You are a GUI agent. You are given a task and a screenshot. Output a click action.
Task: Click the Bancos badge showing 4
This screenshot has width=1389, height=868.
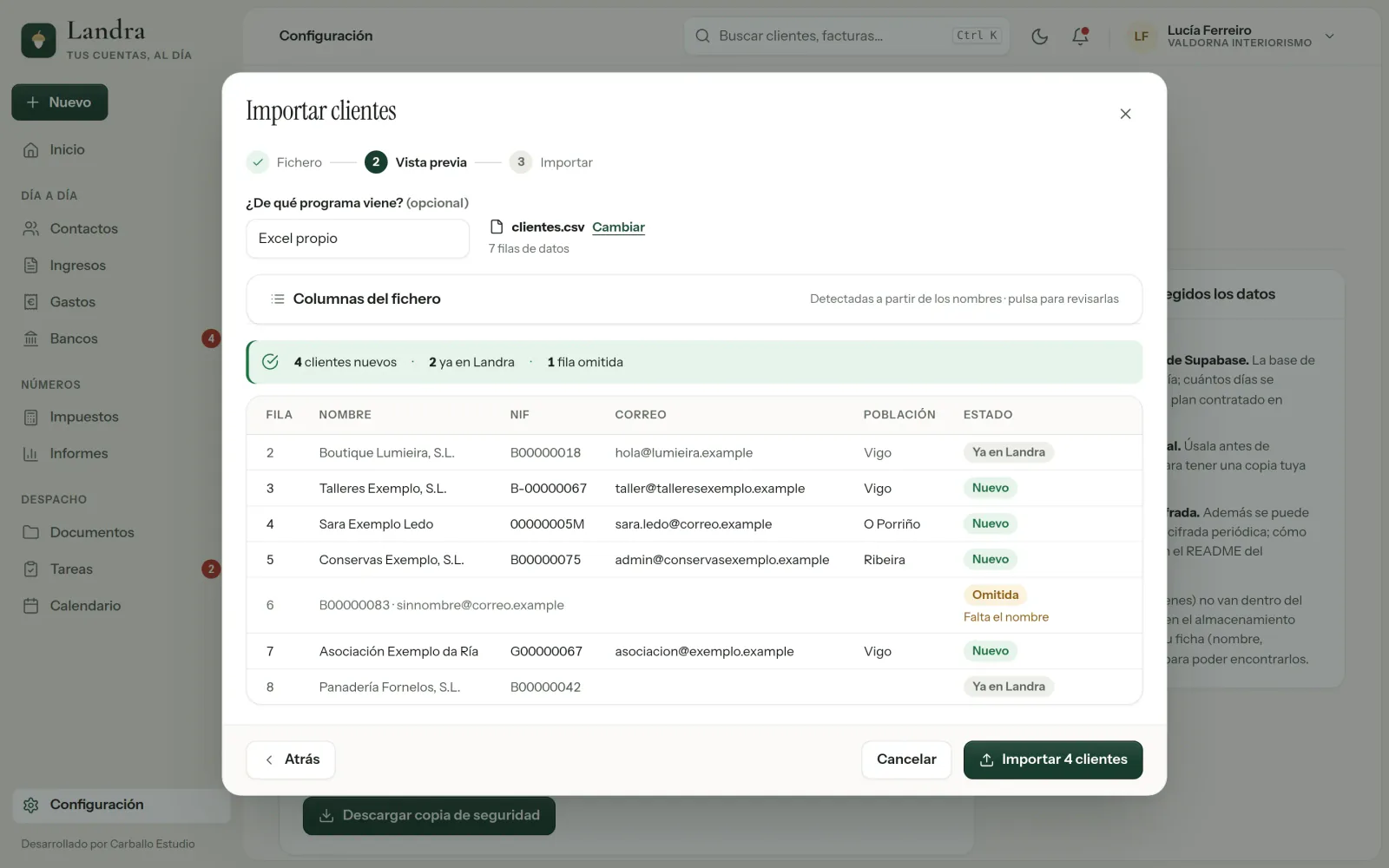click(x=211, y=339)
